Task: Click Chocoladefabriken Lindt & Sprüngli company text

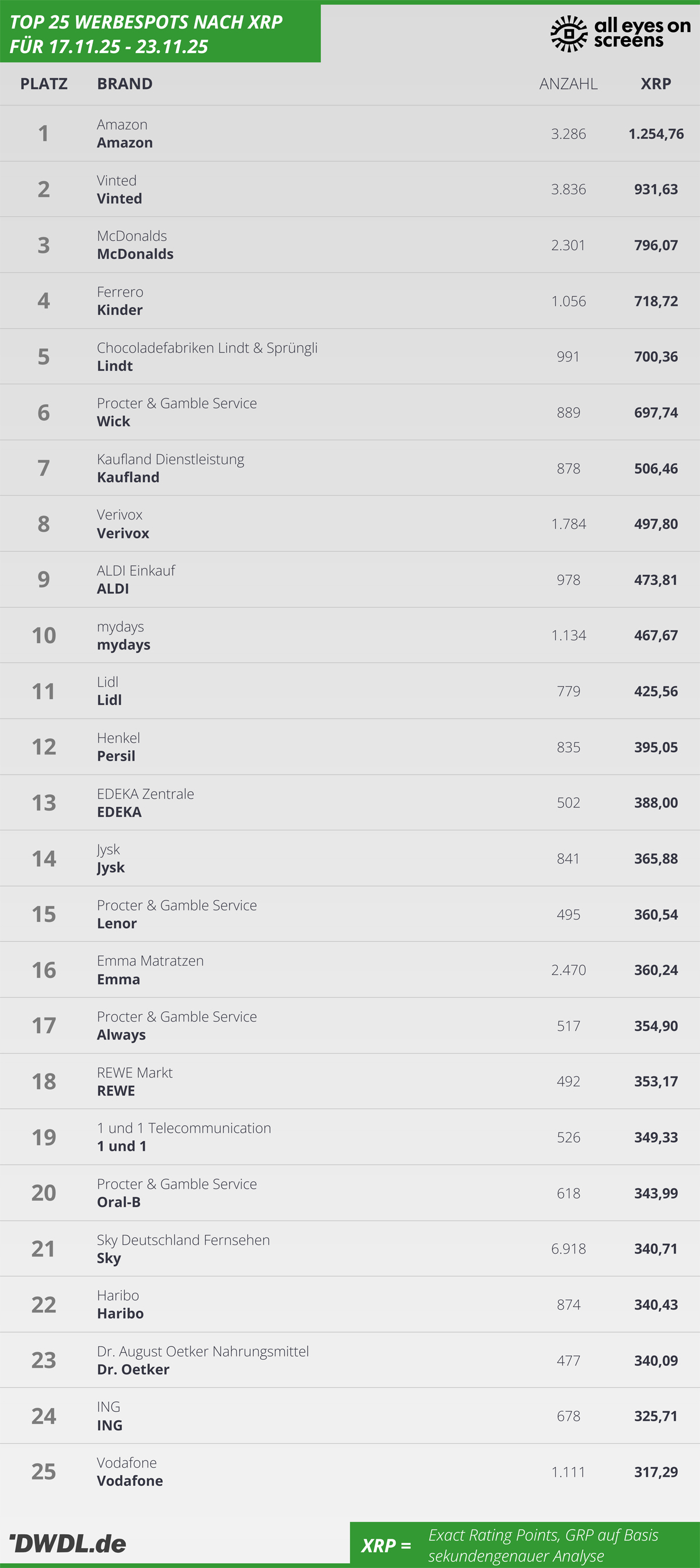Action: pyautogui.click(x=207, y=348)
